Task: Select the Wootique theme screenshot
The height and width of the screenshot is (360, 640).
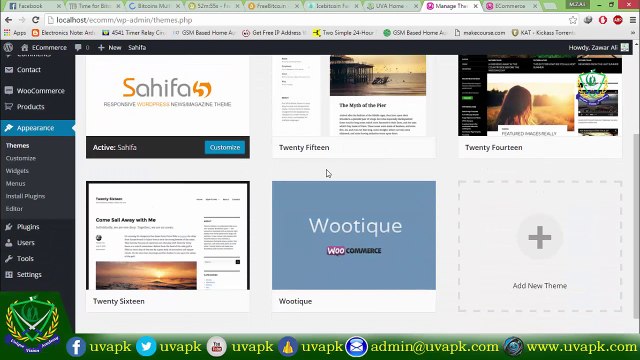Action: [x=354, y=236]
